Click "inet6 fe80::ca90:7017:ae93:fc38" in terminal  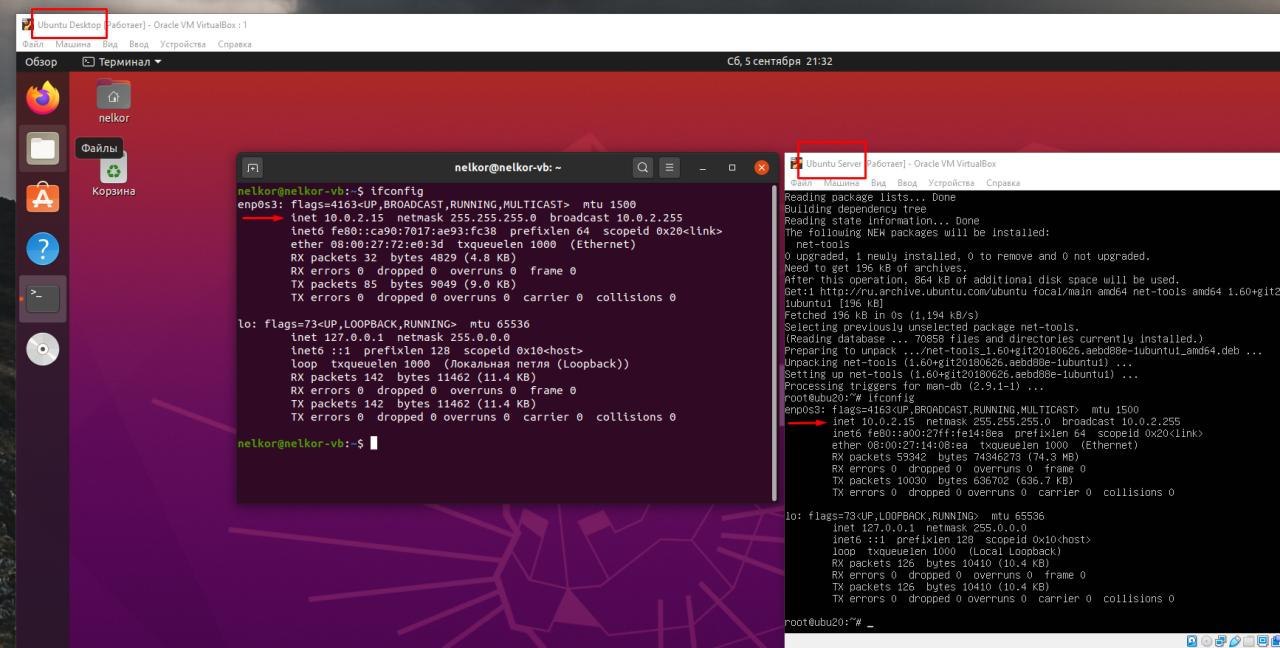tap(393, 231)
